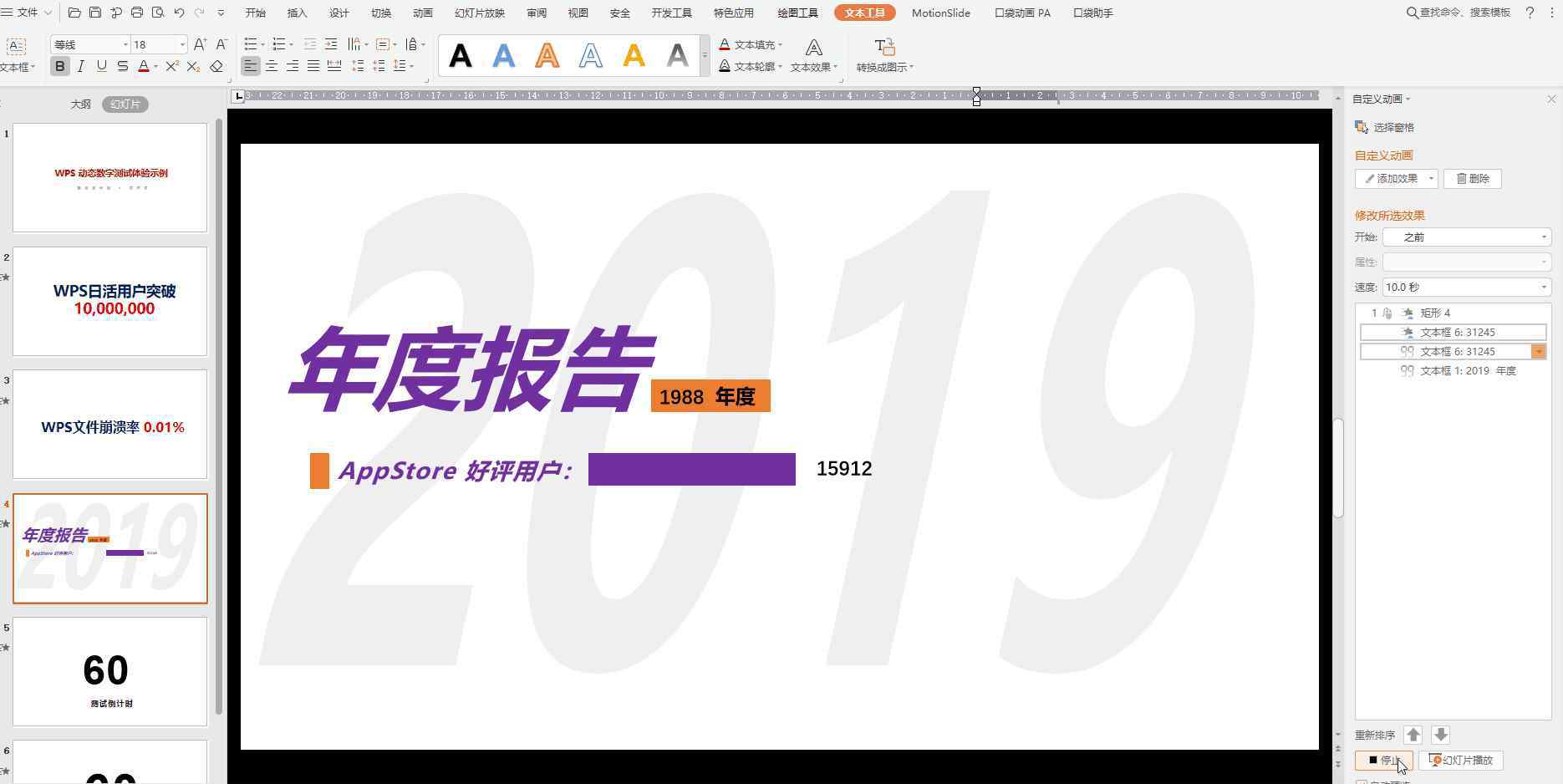This screenshot has width=1563, height=784.
Task: Switch to the 幻灯片放映 ribbon tab
Action: (480, 13)
